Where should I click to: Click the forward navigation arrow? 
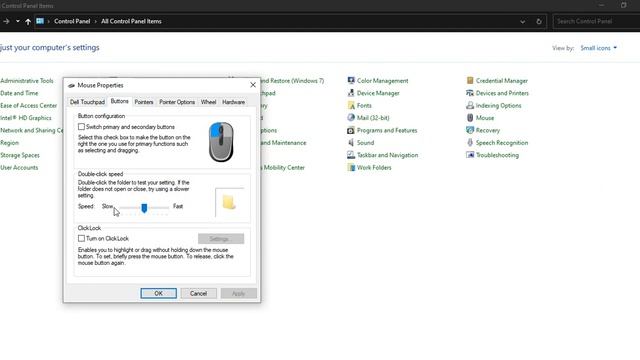point(6,21)
